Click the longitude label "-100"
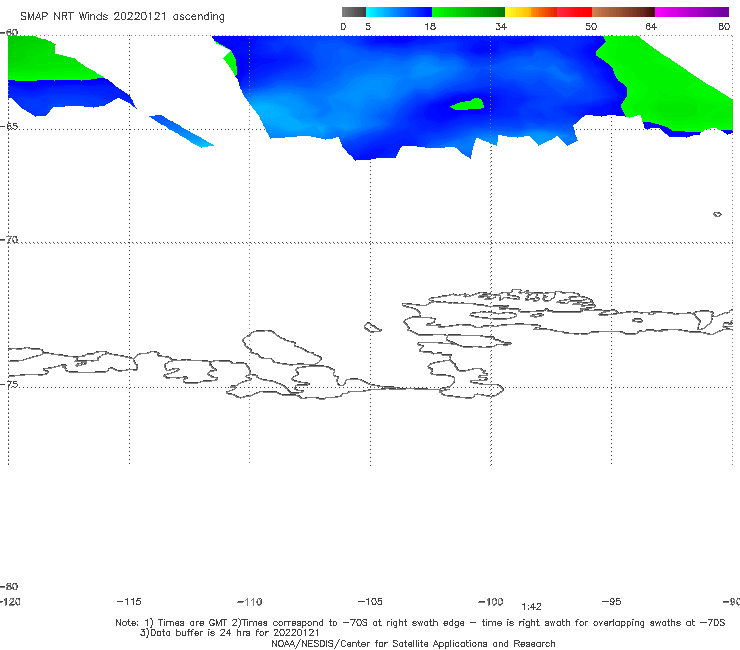Image resolution: width=740 pixels, height=650 pixels. (491, 602)
